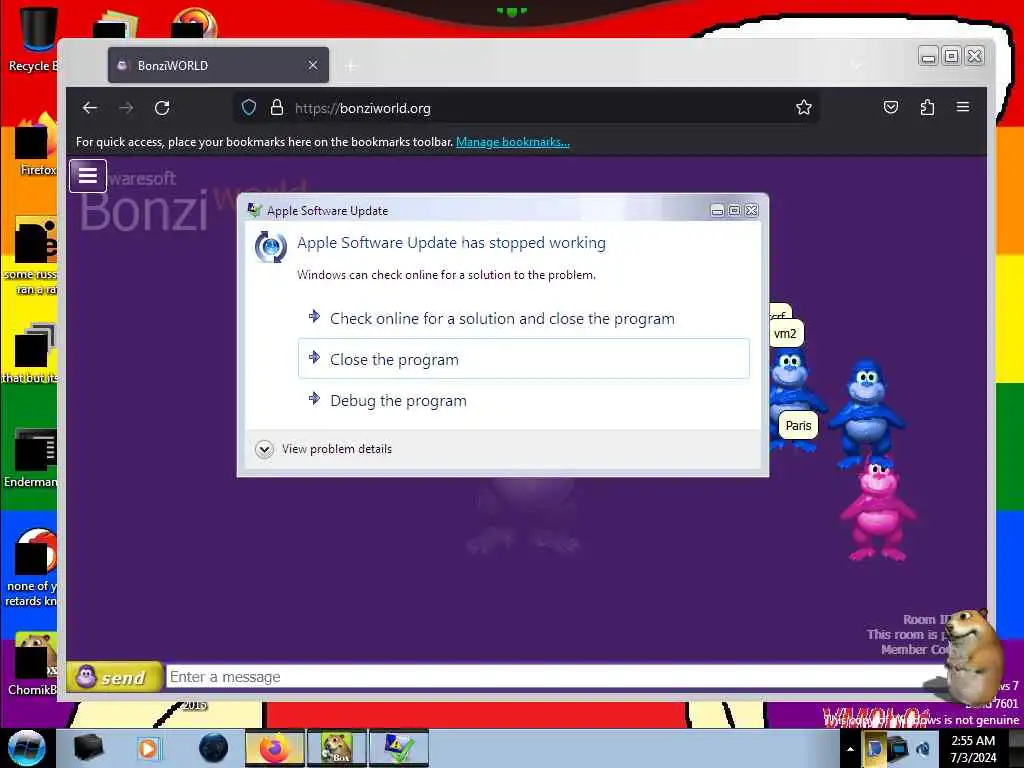Screen dimensions: 1024x768
Task: Go back using the Firefox back arrow
Action: [x=90, y=108]
